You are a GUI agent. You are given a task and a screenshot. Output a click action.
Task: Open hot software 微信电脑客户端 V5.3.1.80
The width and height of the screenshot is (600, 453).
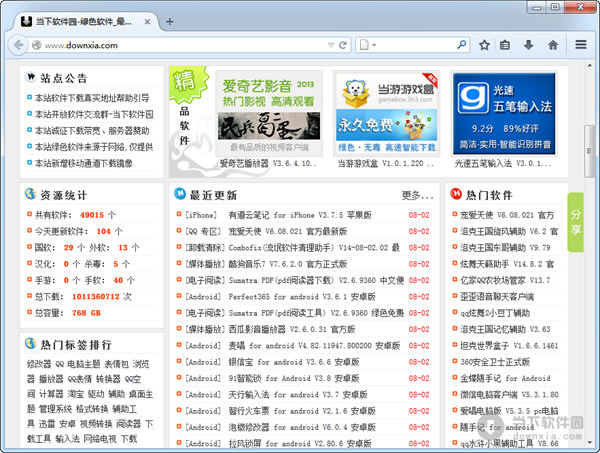click(x=509, y=394)
